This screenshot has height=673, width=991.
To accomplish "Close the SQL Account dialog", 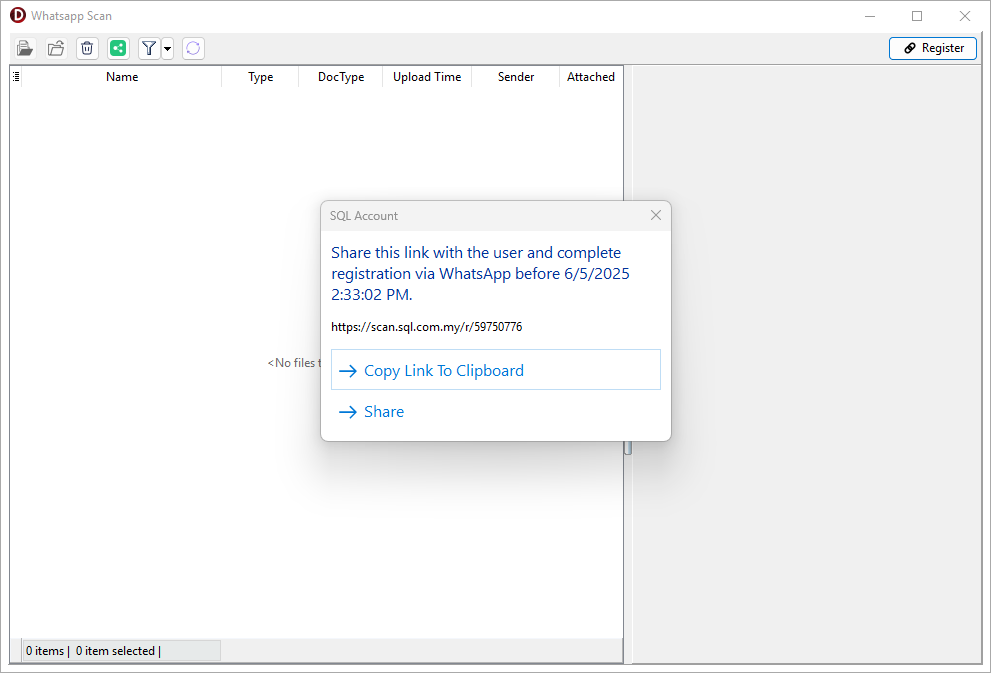I will pos(656,215).
